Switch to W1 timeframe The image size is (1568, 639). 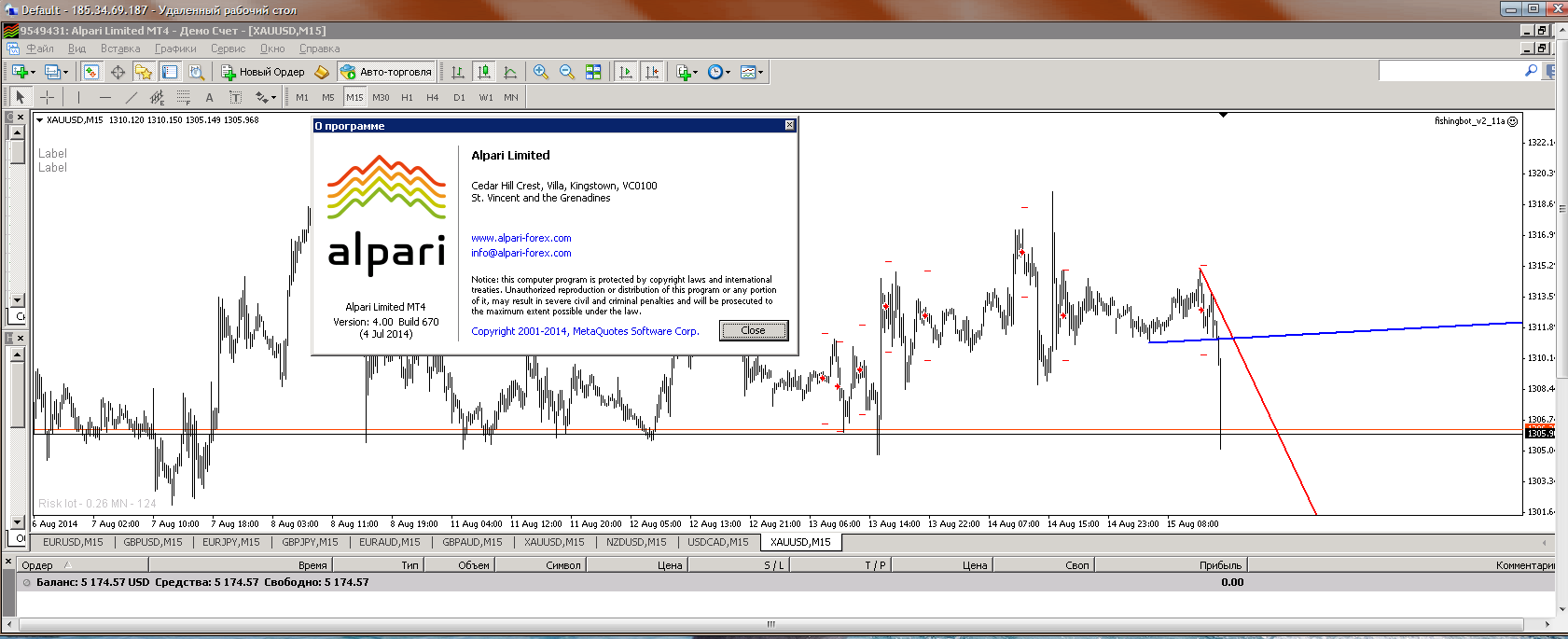point(486,97)
